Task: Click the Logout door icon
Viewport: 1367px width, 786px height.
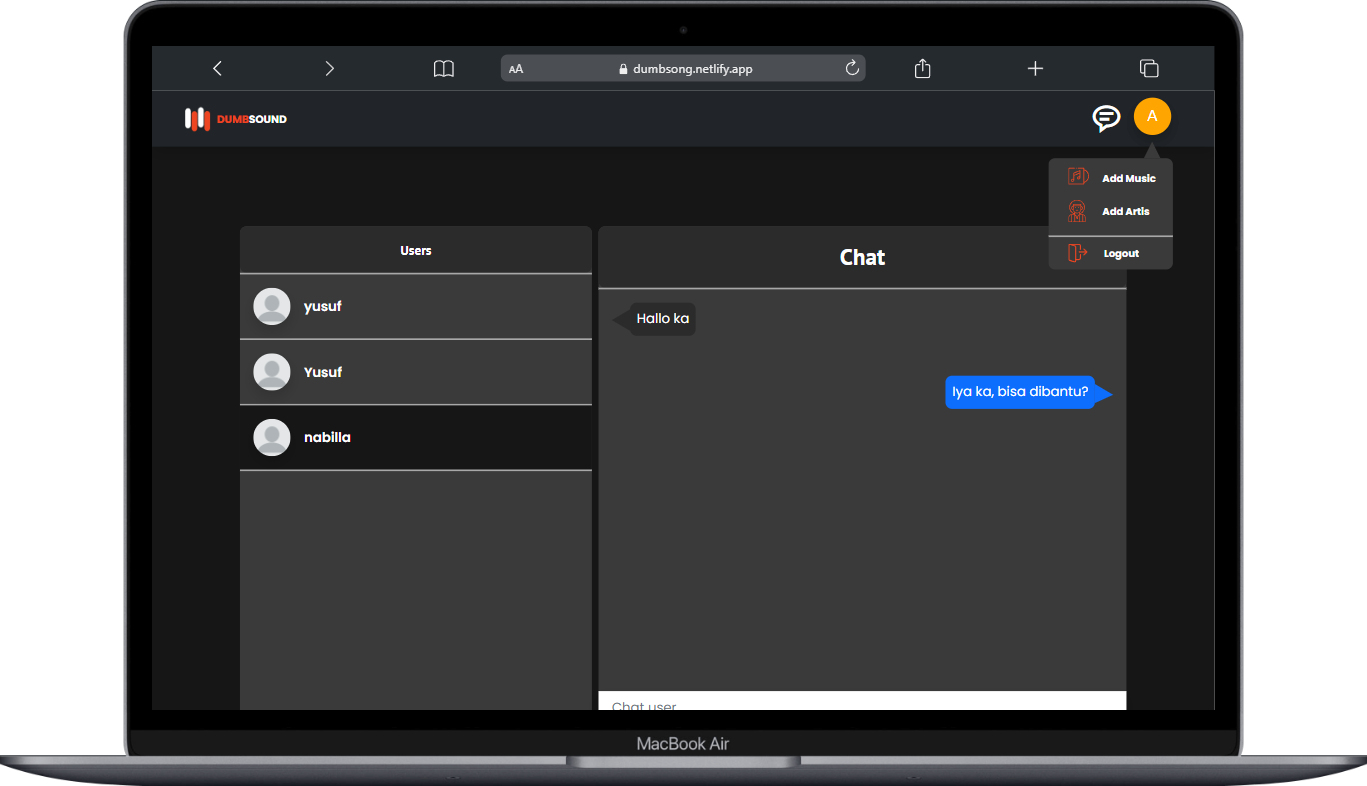Action: pos(1077,253)
